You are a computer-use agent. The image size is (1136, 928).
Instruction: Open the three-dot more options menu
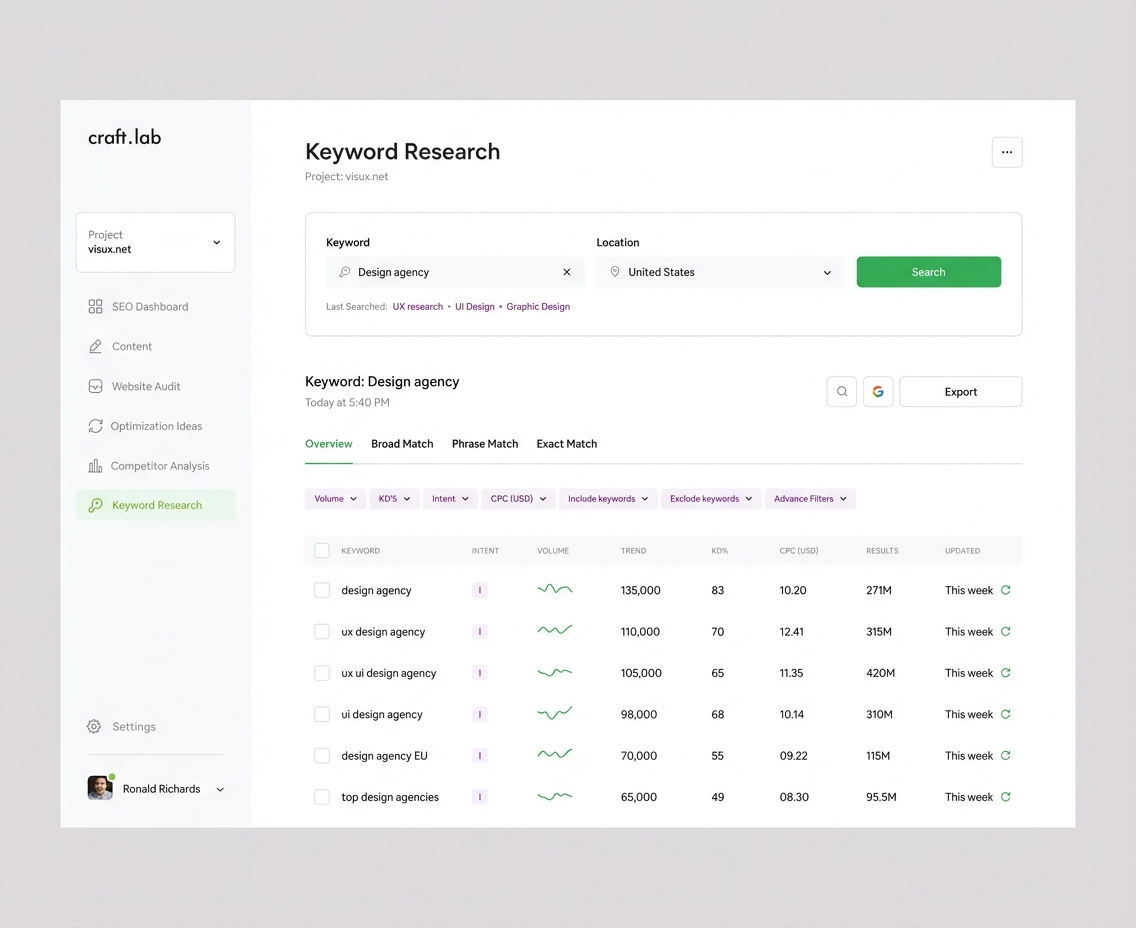pyautogui.click(x=1007, y=152)
